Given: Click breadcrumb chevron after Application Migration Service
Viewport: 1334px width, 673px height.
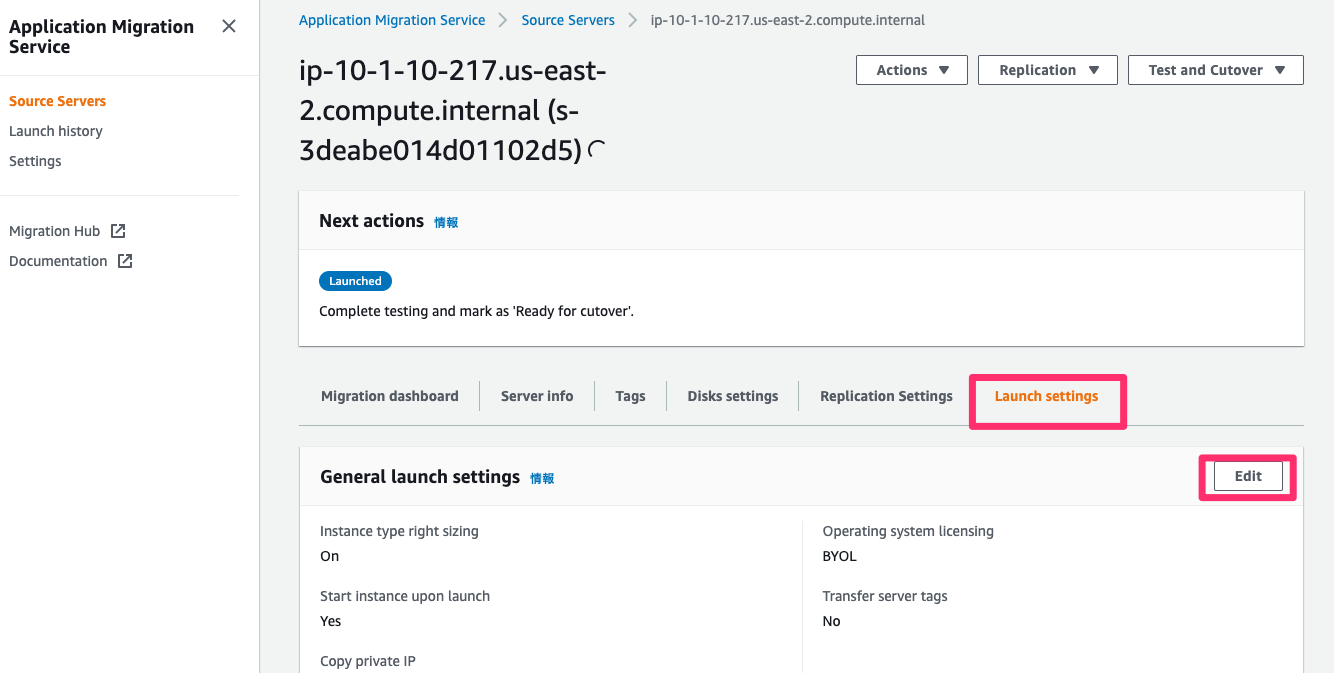Looking at the screenshot, I should coord(503,20).
